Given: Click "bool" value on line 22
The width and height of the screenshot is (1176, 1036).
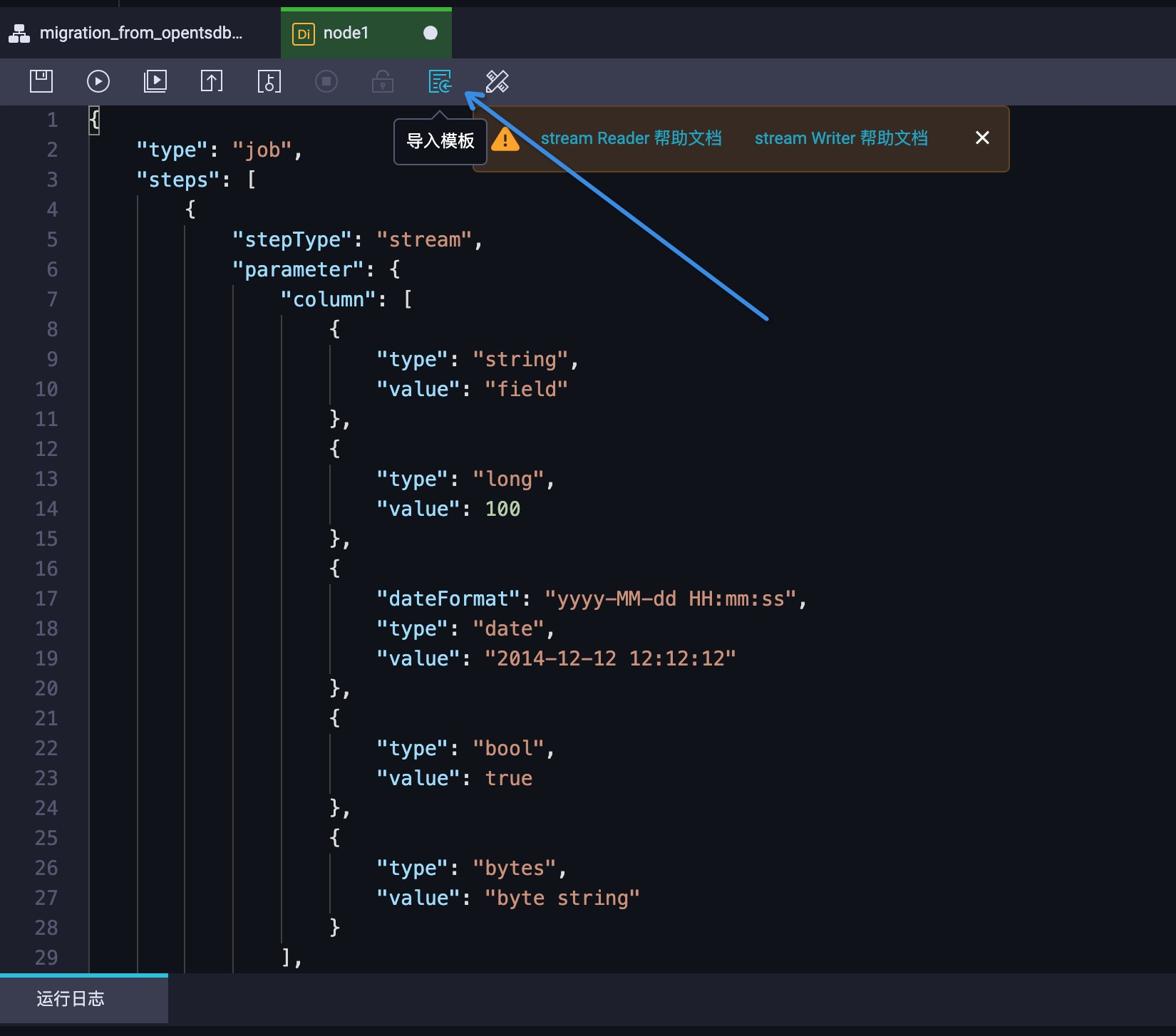Looking at the screenshot, I should pyautogui.click(x=508, y=748).
